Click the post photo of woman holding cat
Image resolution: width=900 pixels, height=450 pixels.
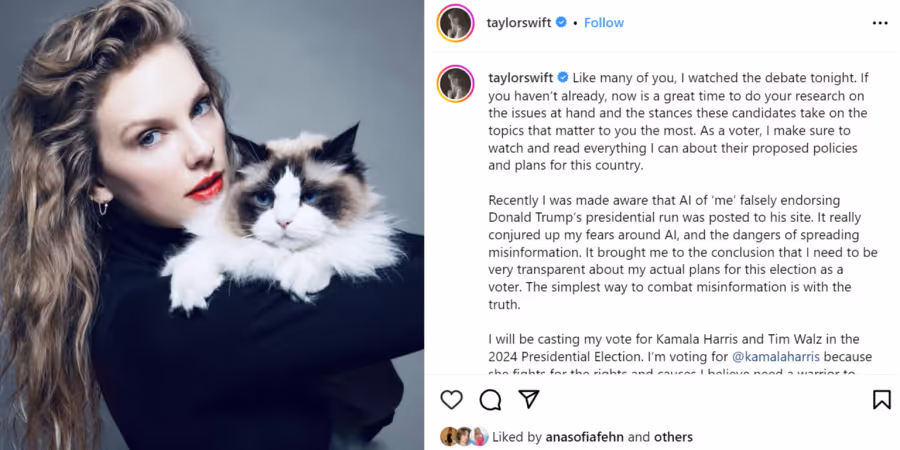pyautogui.click(x=212, y=225)
